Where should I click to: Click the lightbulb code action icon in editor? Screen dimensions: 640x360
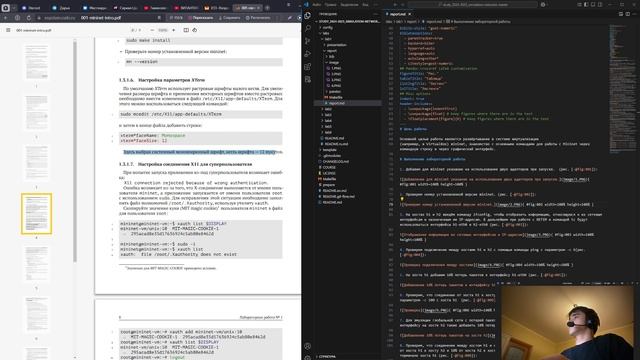[402, 200]
